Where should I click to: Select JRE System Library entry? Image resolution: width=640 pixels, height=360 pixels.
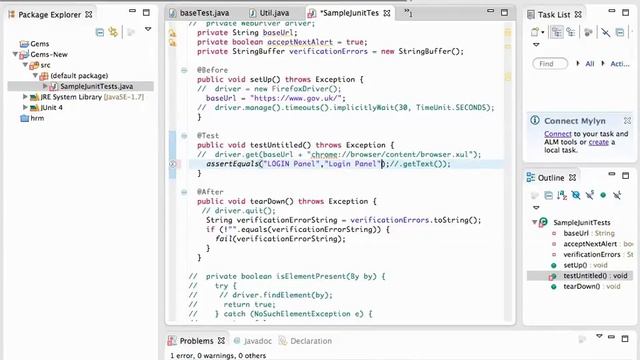click(92, 97)
